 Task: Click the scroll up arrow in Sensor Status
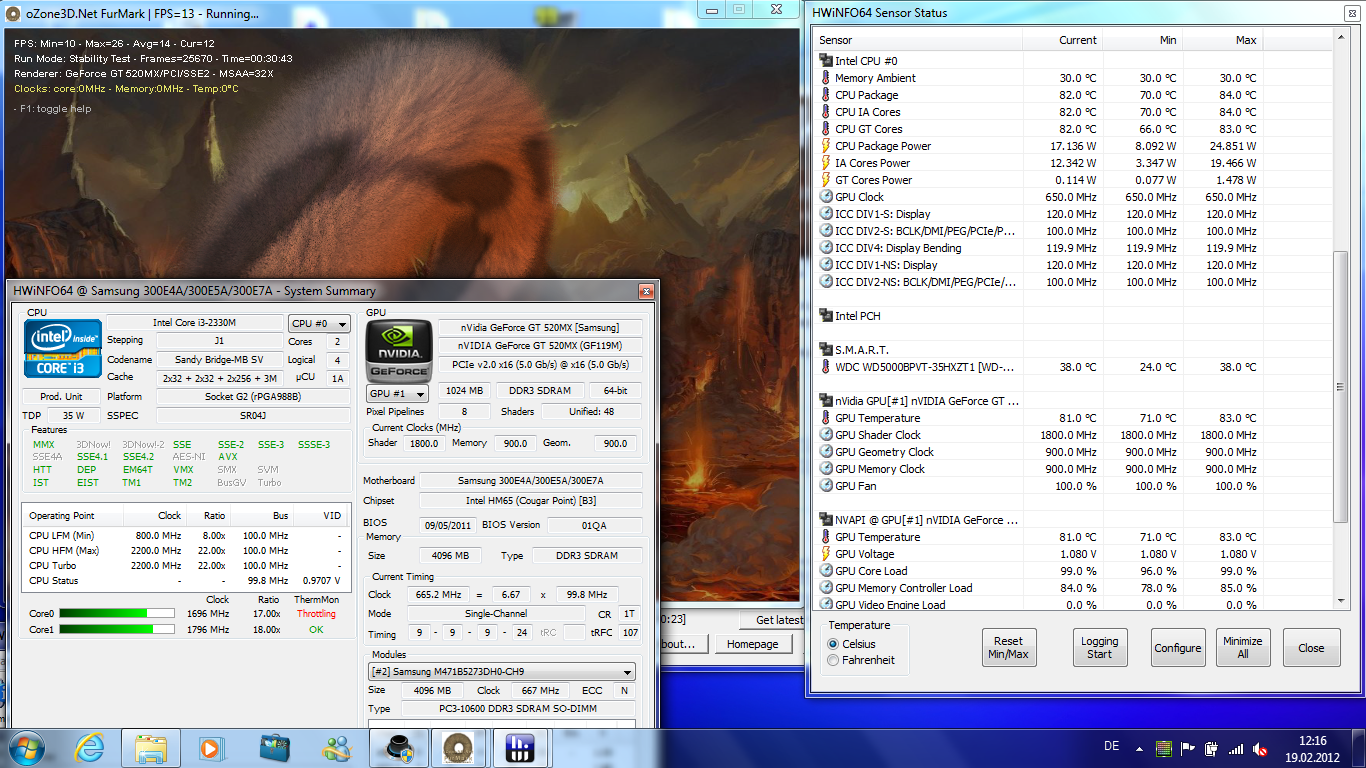[x=1341, y=38]
